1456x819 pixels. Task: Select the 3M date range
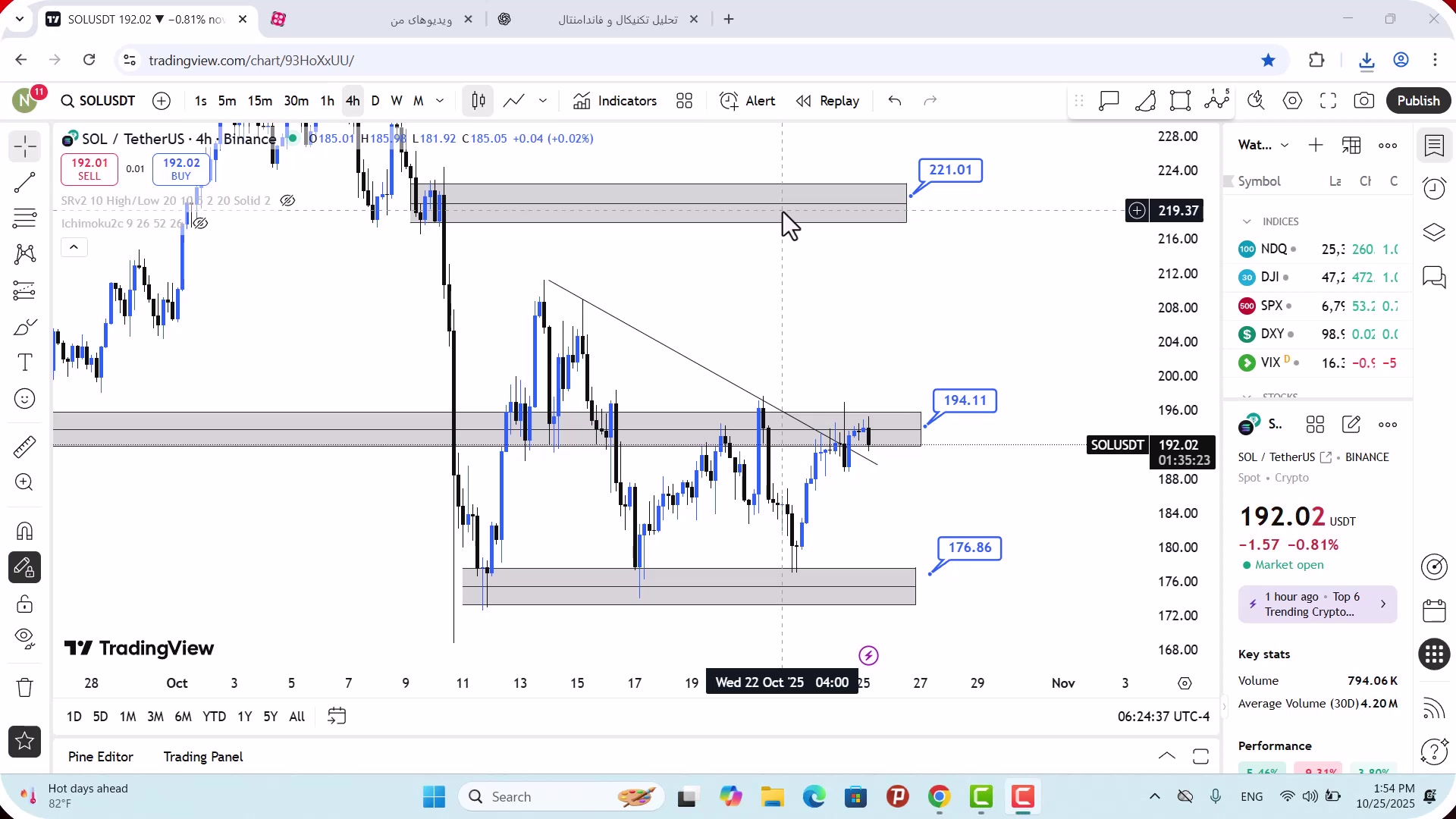coord(155,717)
